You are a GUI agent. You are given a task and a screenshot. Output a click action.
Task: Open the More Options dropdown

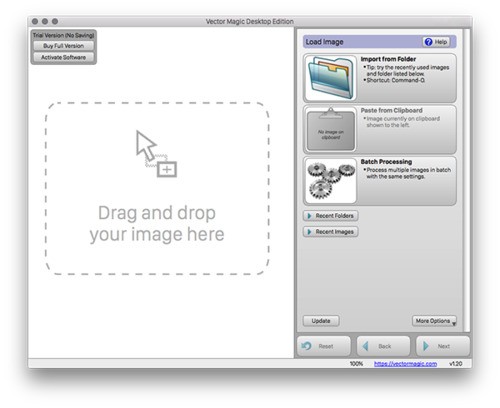pos(435,321)
